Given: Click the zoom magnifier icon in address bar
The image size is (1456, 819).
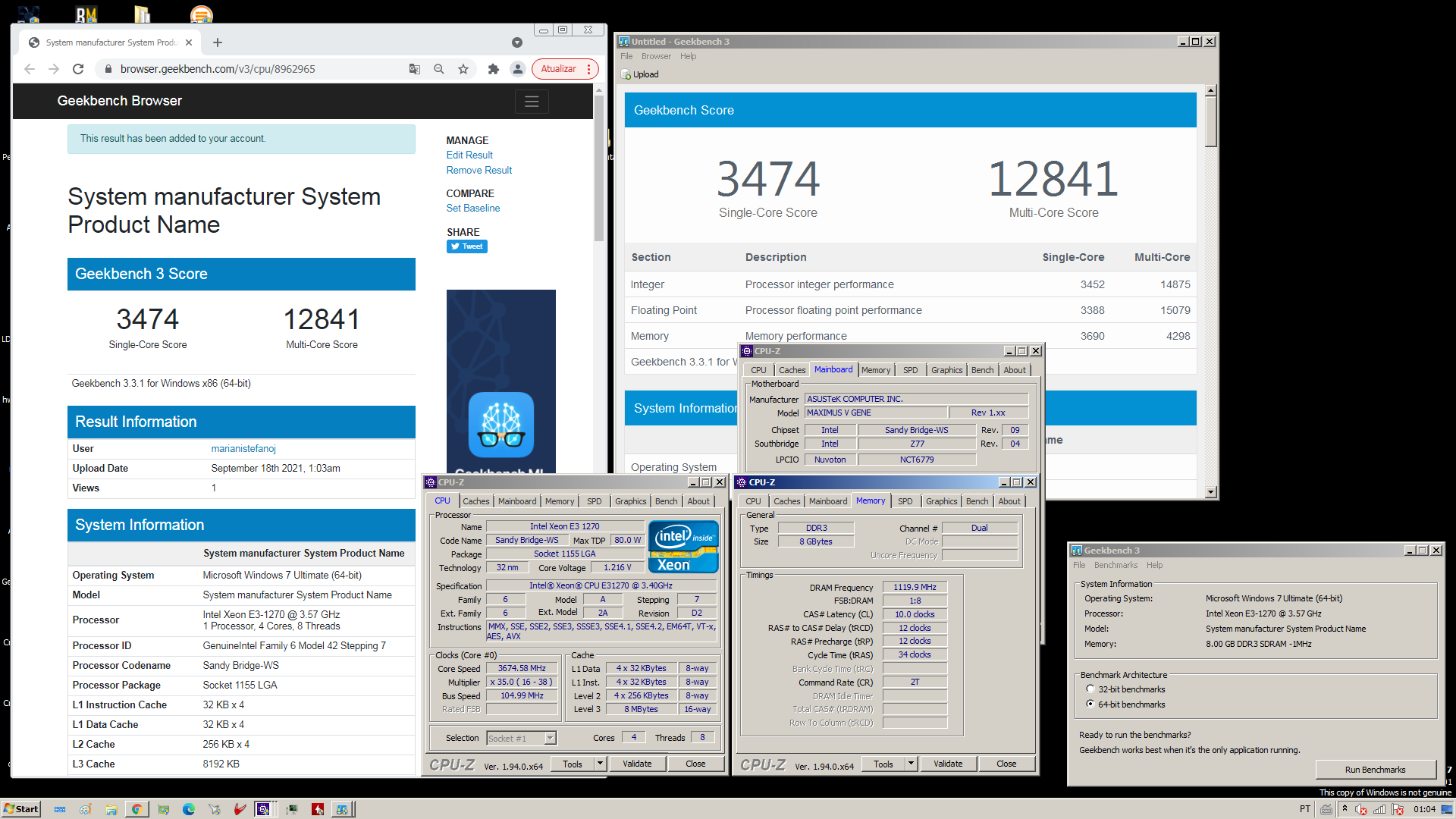Looking at the screenshot, I should click(x=439, y=69).
